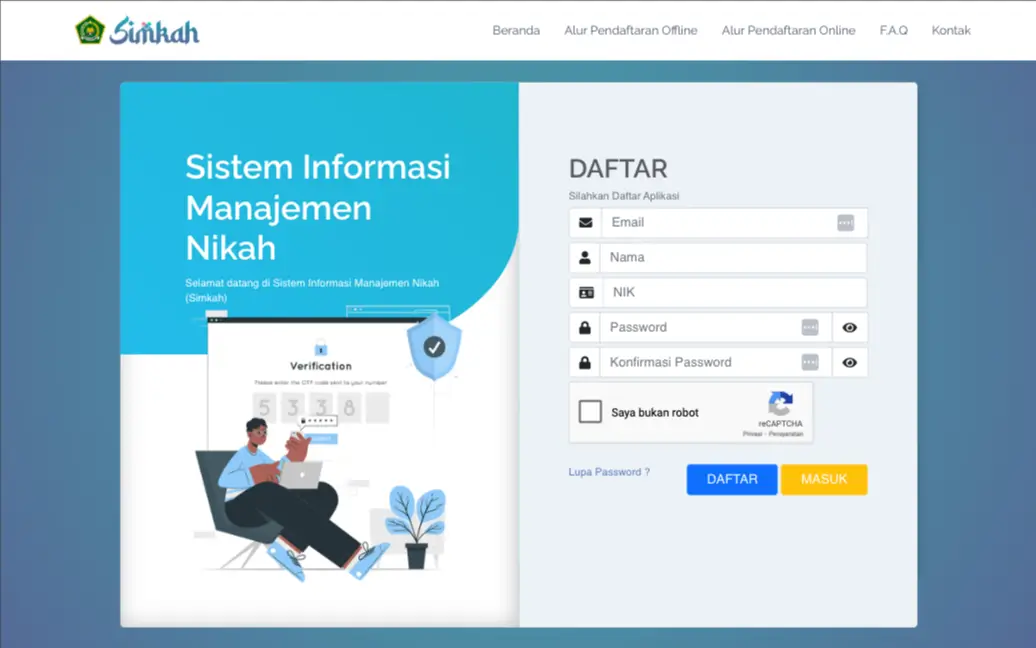Image resolution: width=1036 pixels, height=648 pixels.
Task: Check the Saya bukan robot checkbox
Action: pyautogui.click(x=590, y=412)
